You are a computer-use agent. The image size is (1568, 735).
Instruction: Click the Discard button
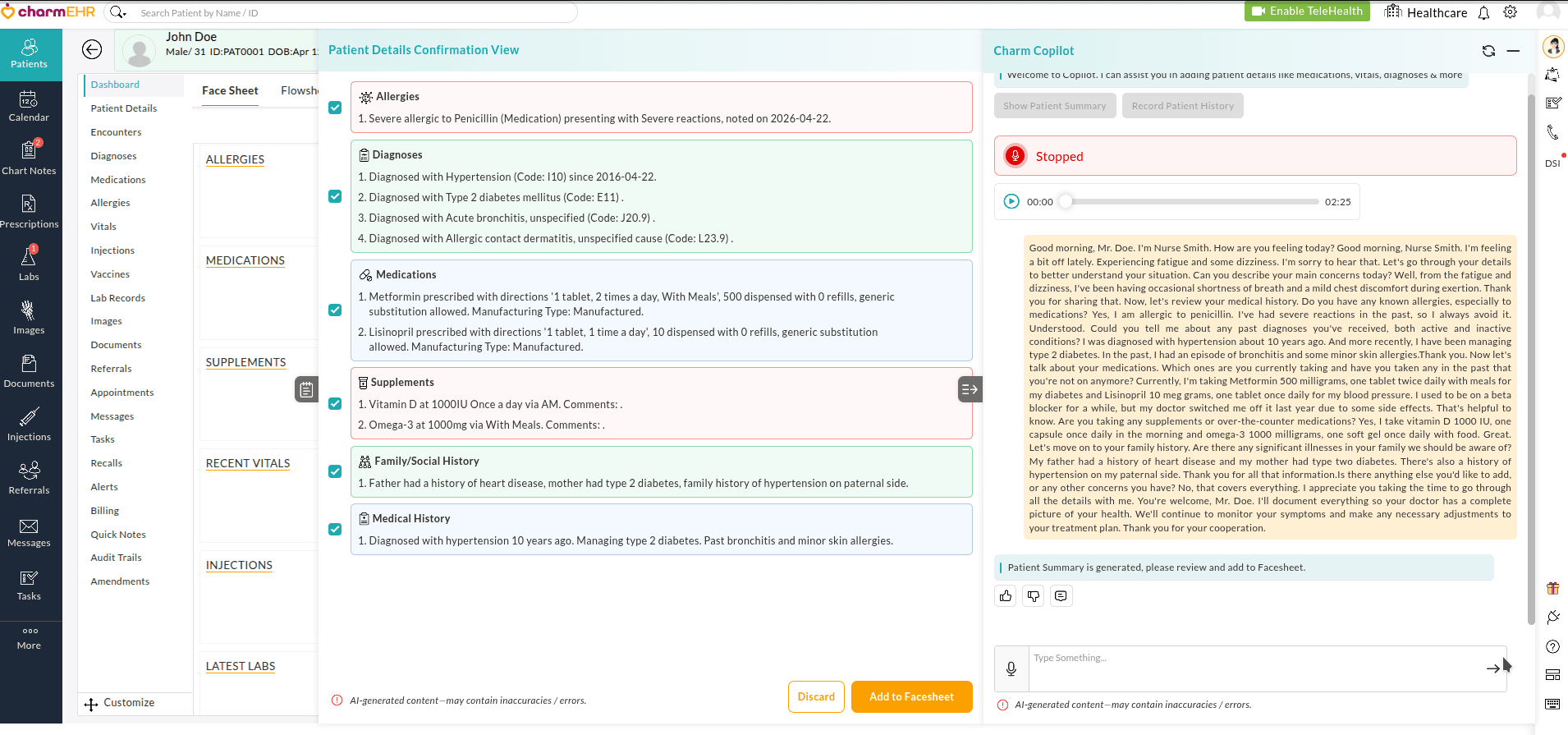point(816,696)
